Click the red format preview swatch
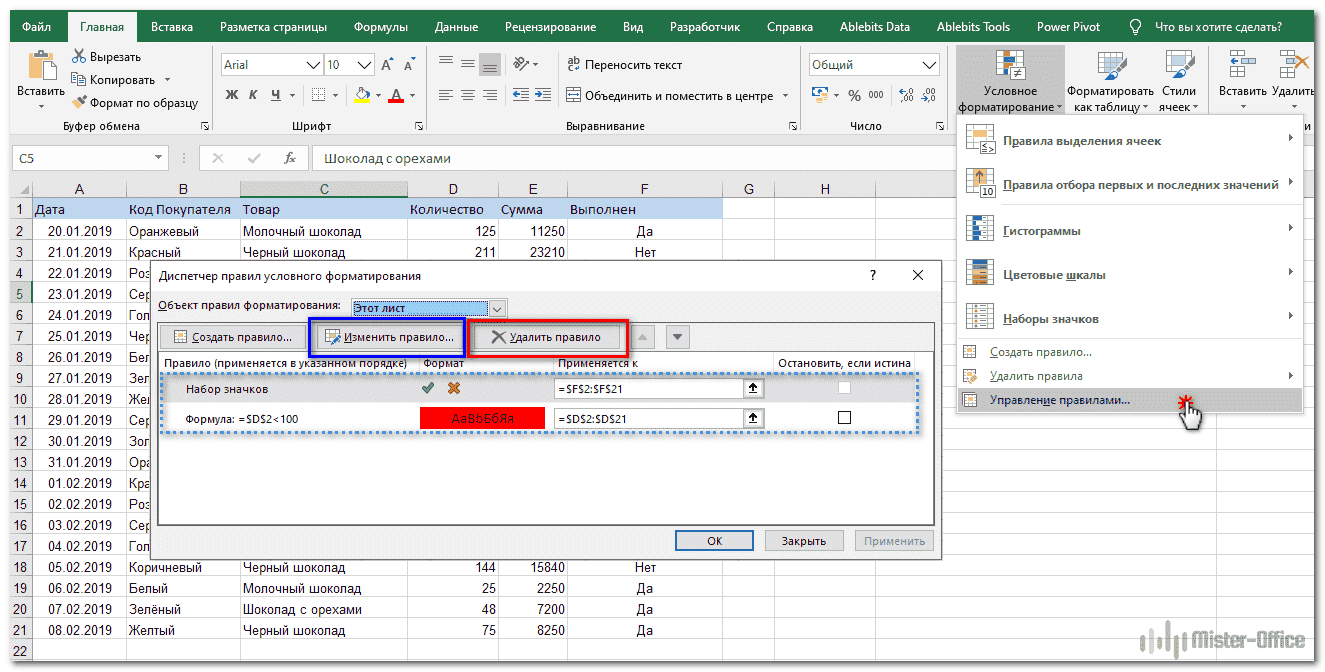1325x672 pixels. [483, 418]
